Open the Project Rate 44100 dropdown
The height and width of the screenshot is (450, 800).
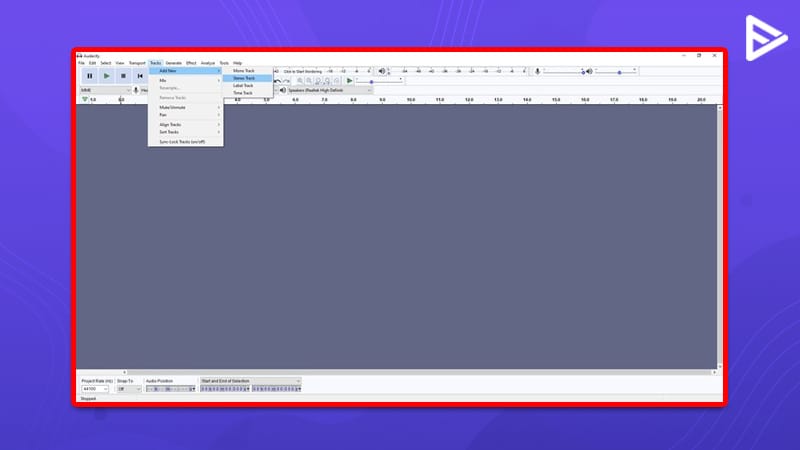pyautogui.click(x=95, y=389)
